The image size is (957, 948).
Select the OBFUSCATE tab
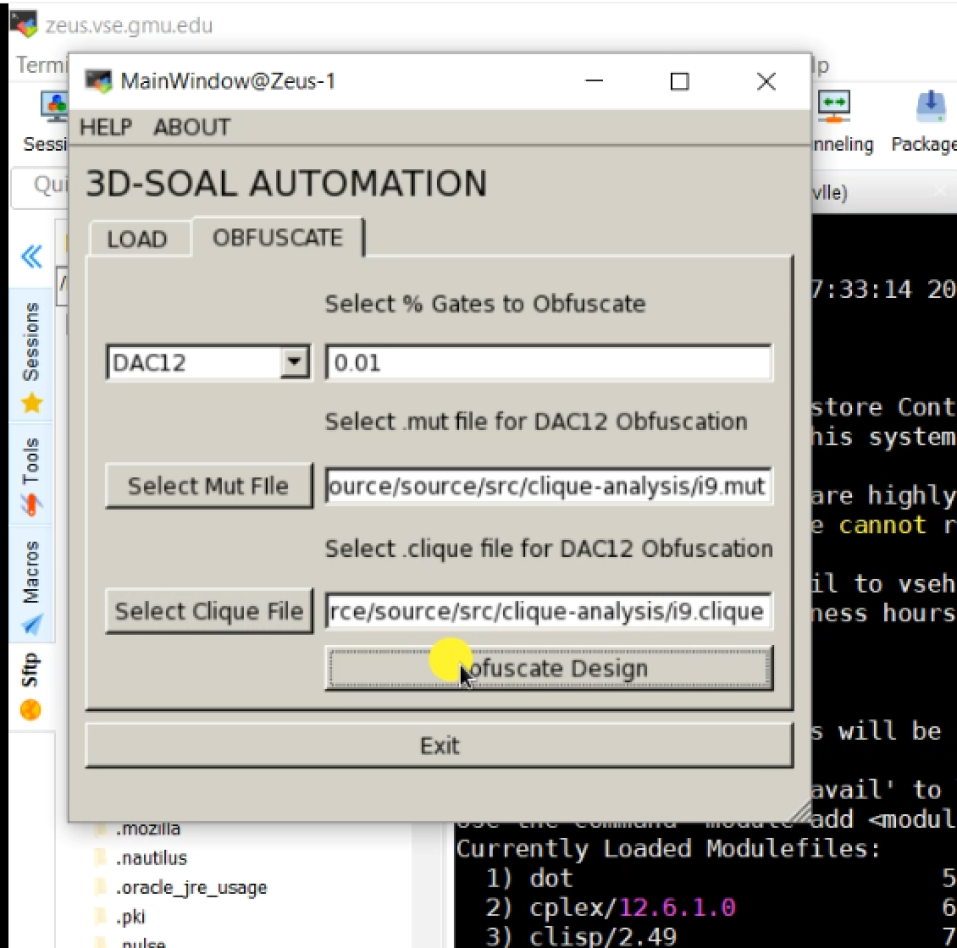(278, 237)
